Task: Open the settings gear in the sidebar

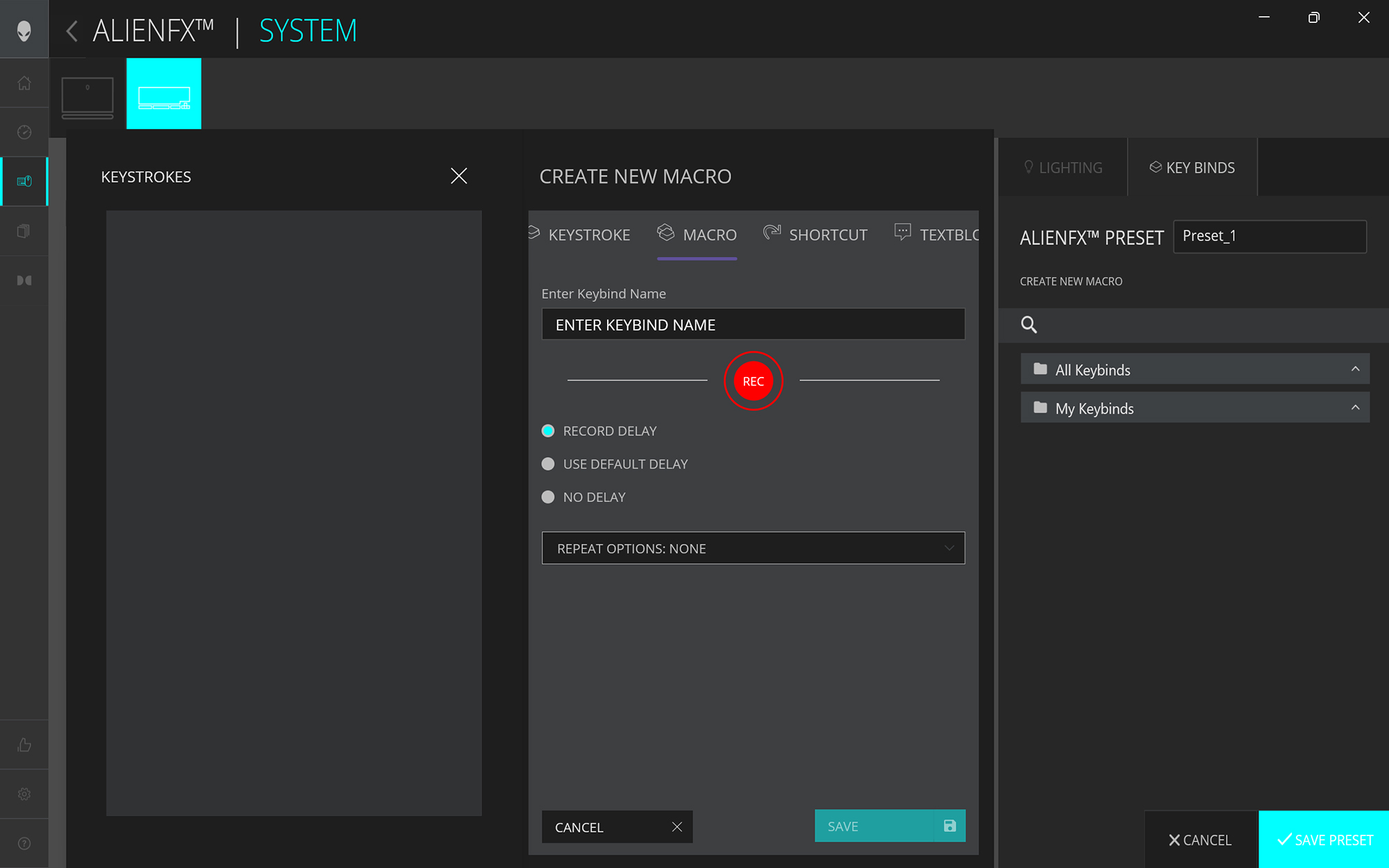Action: pos(24,794)
